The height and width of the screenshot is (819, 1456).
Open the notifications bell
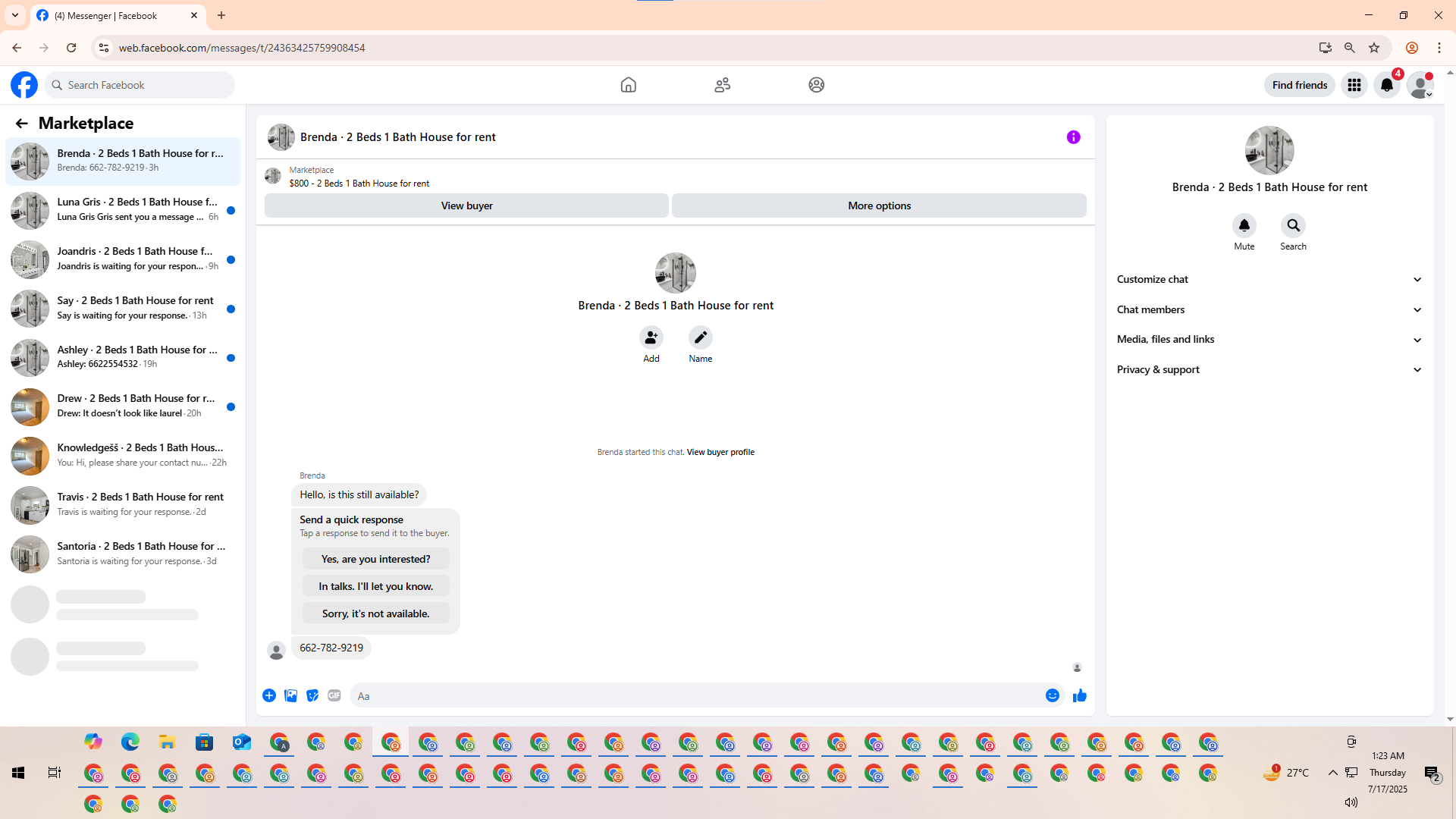click(x=1387, y=85)
